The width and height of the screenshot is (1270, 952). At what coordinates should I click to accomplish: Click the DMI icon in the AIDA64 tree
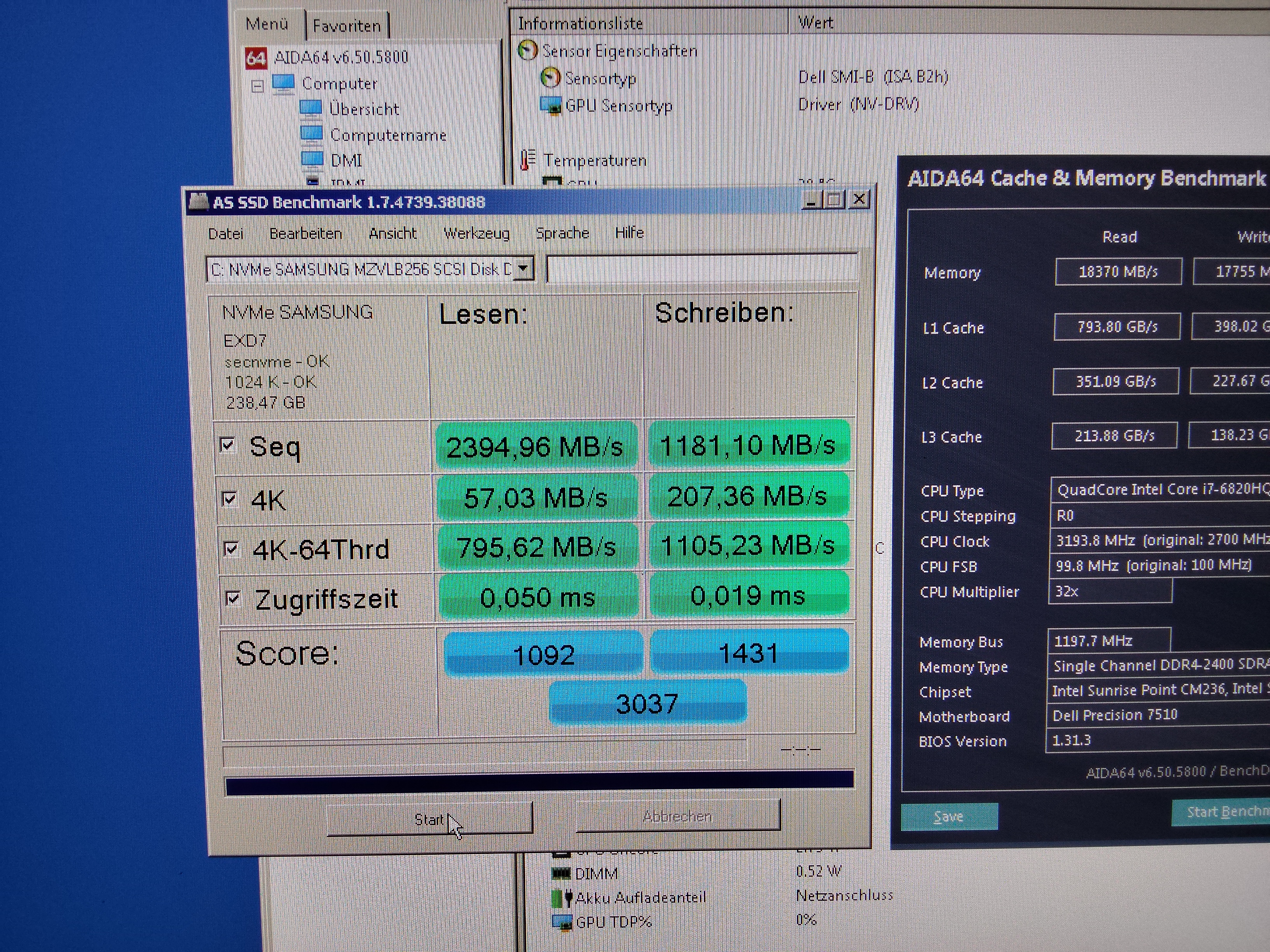tap(313, 160)
